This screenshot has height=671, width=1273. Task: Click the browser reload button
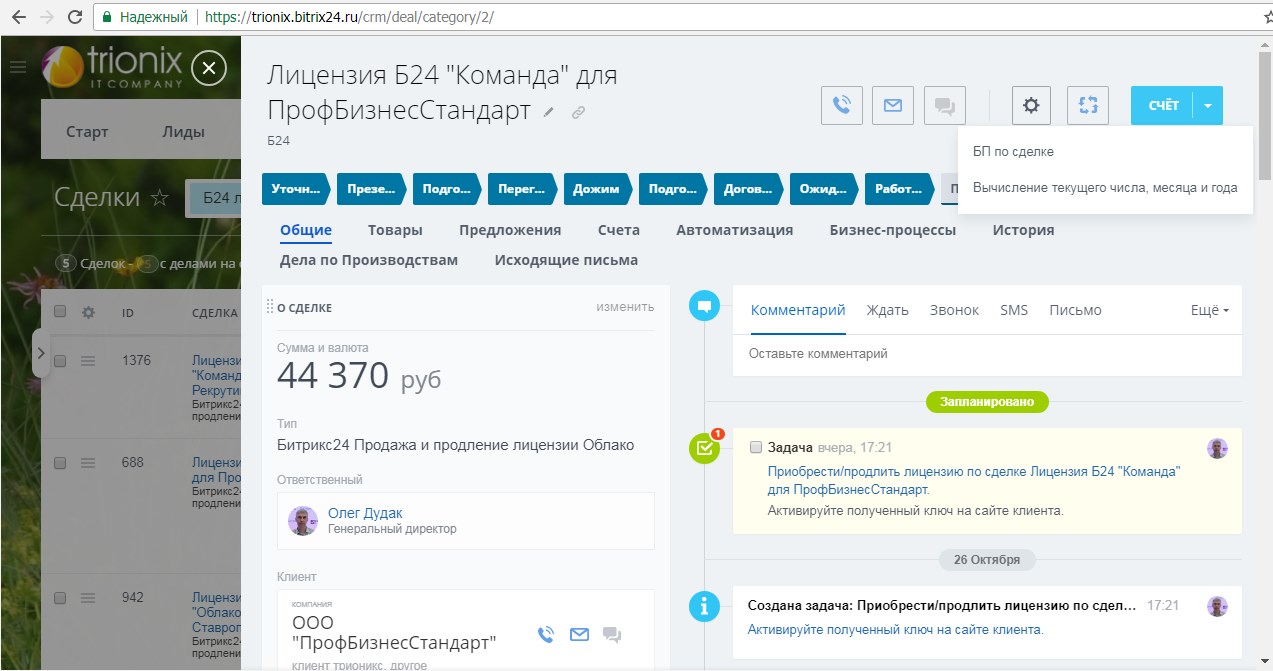[75, 17]
